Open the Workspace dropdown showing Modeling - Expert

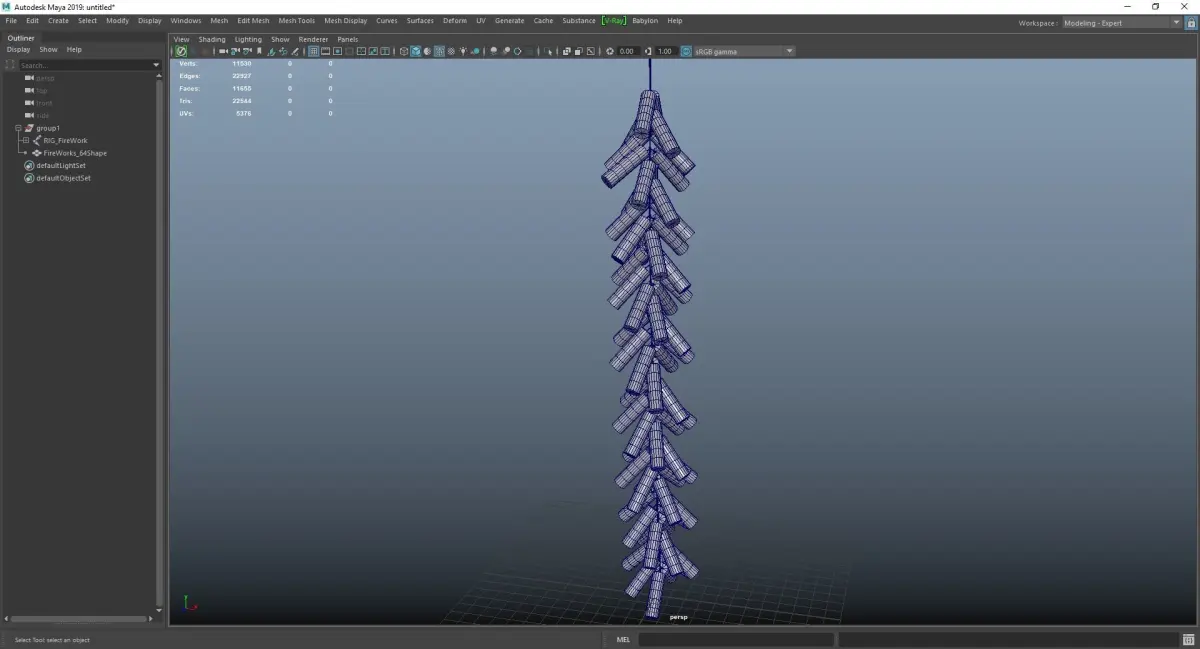(x=1122, y=22)
